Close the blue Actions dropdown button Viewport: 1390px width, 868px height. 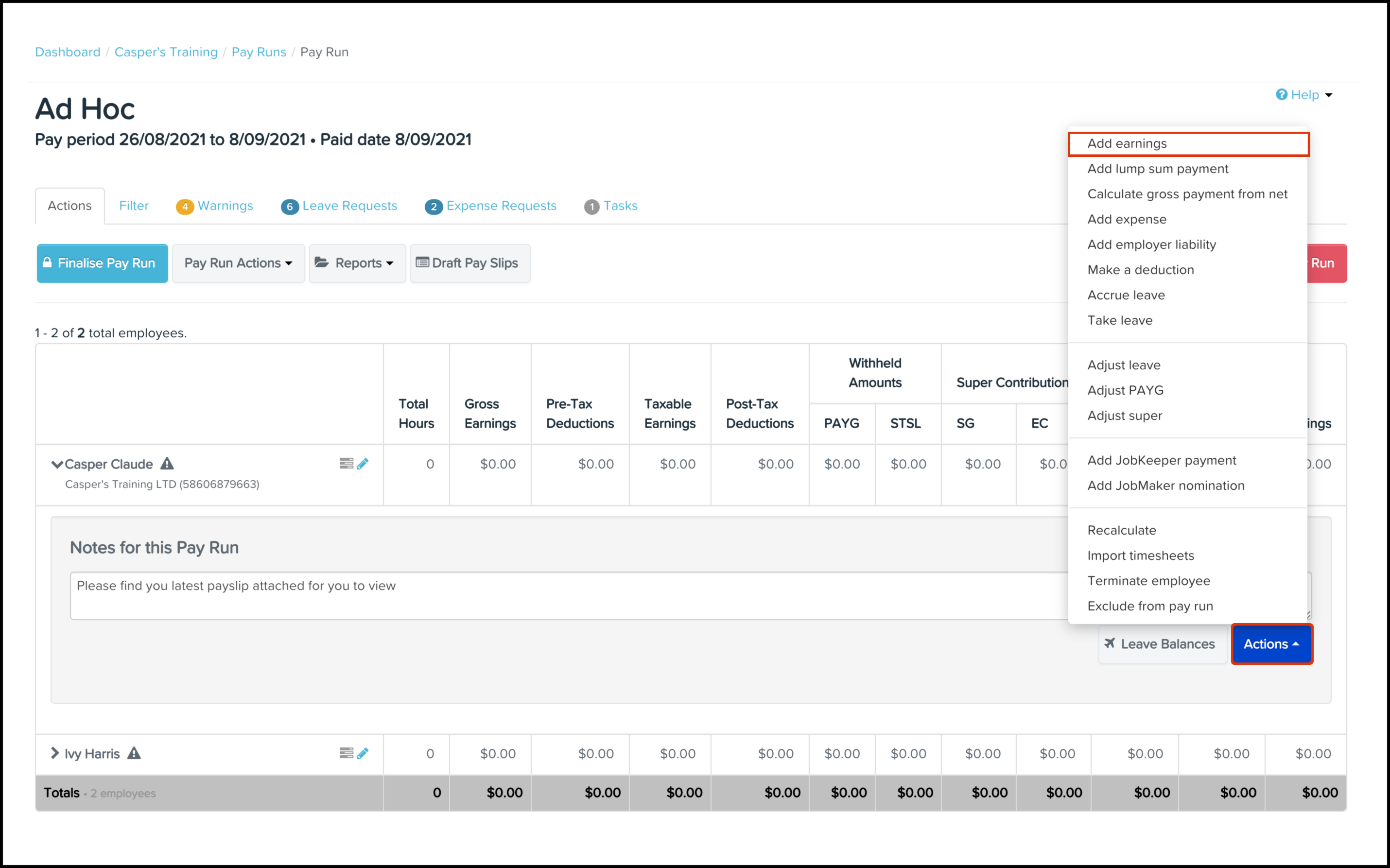[1271, 644]
